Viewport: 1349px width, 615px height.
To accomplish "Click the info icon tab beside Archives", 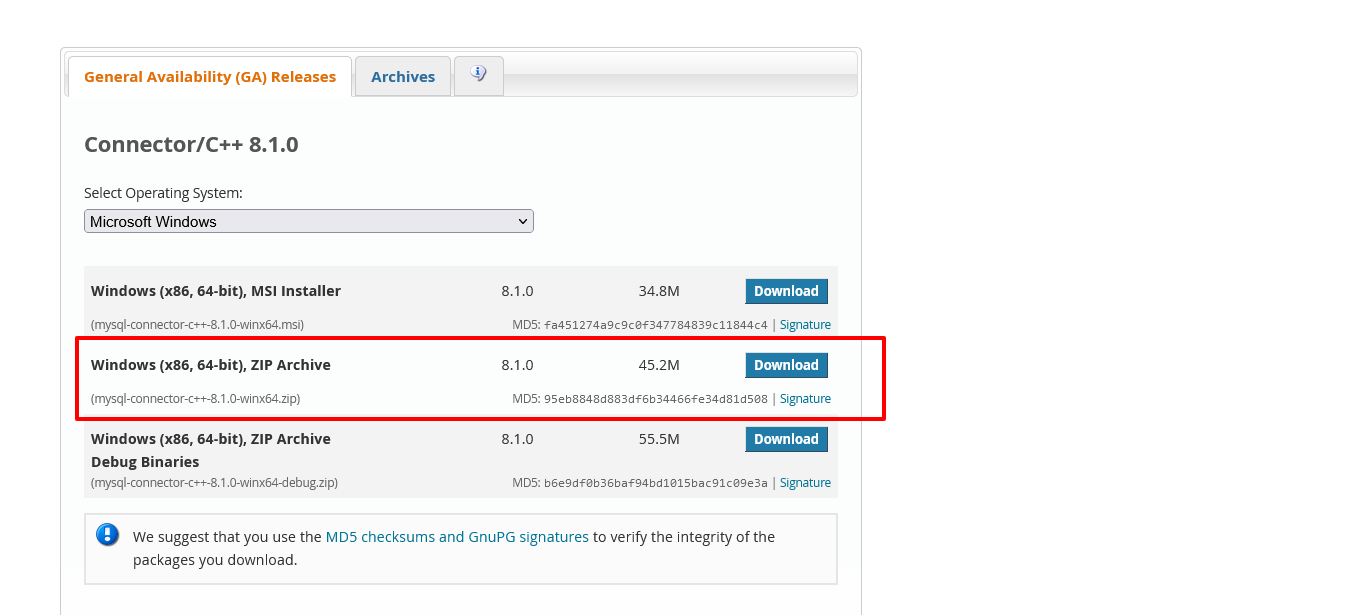I will pos(478,76).
